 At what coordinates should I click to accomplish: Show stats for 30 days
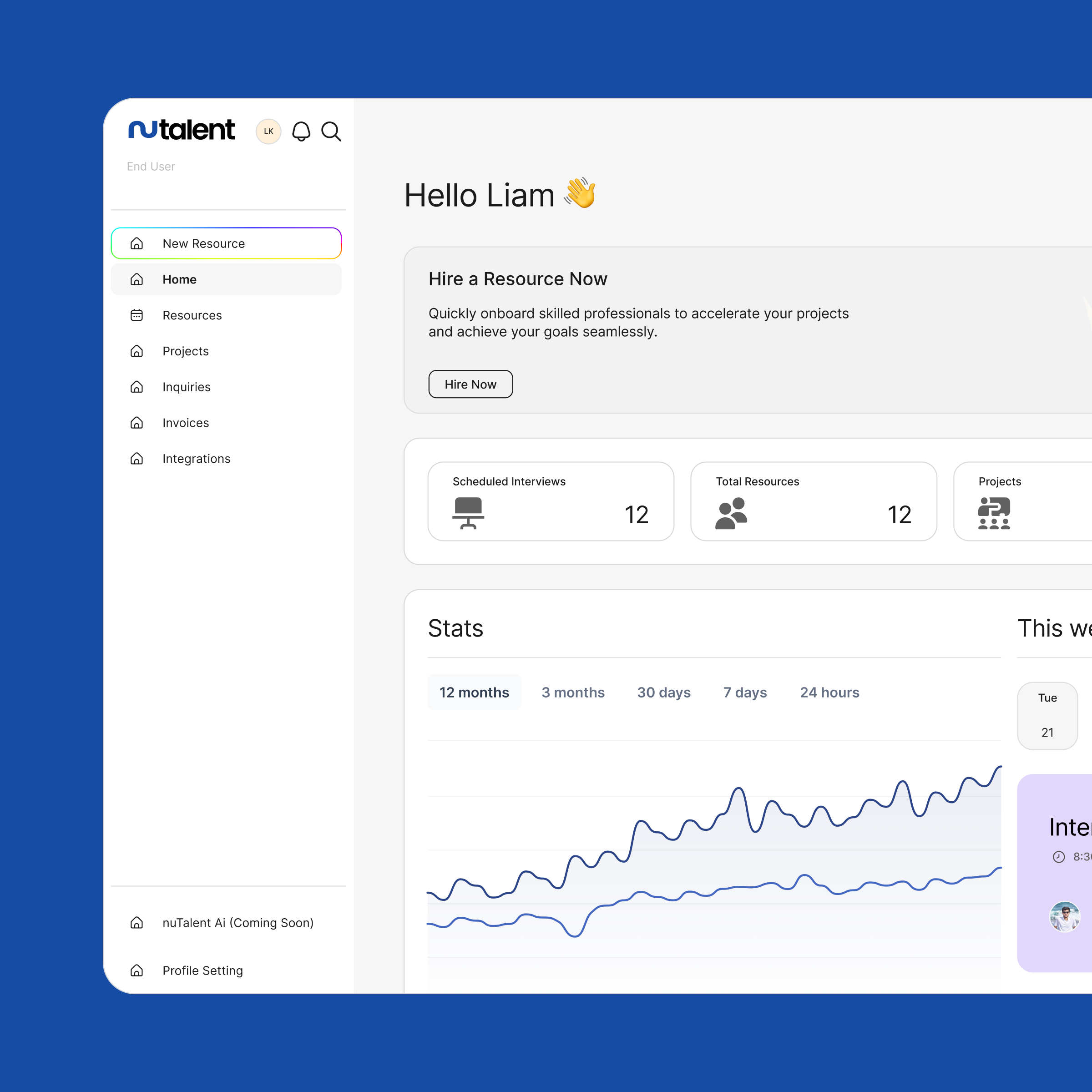point(663,693)
